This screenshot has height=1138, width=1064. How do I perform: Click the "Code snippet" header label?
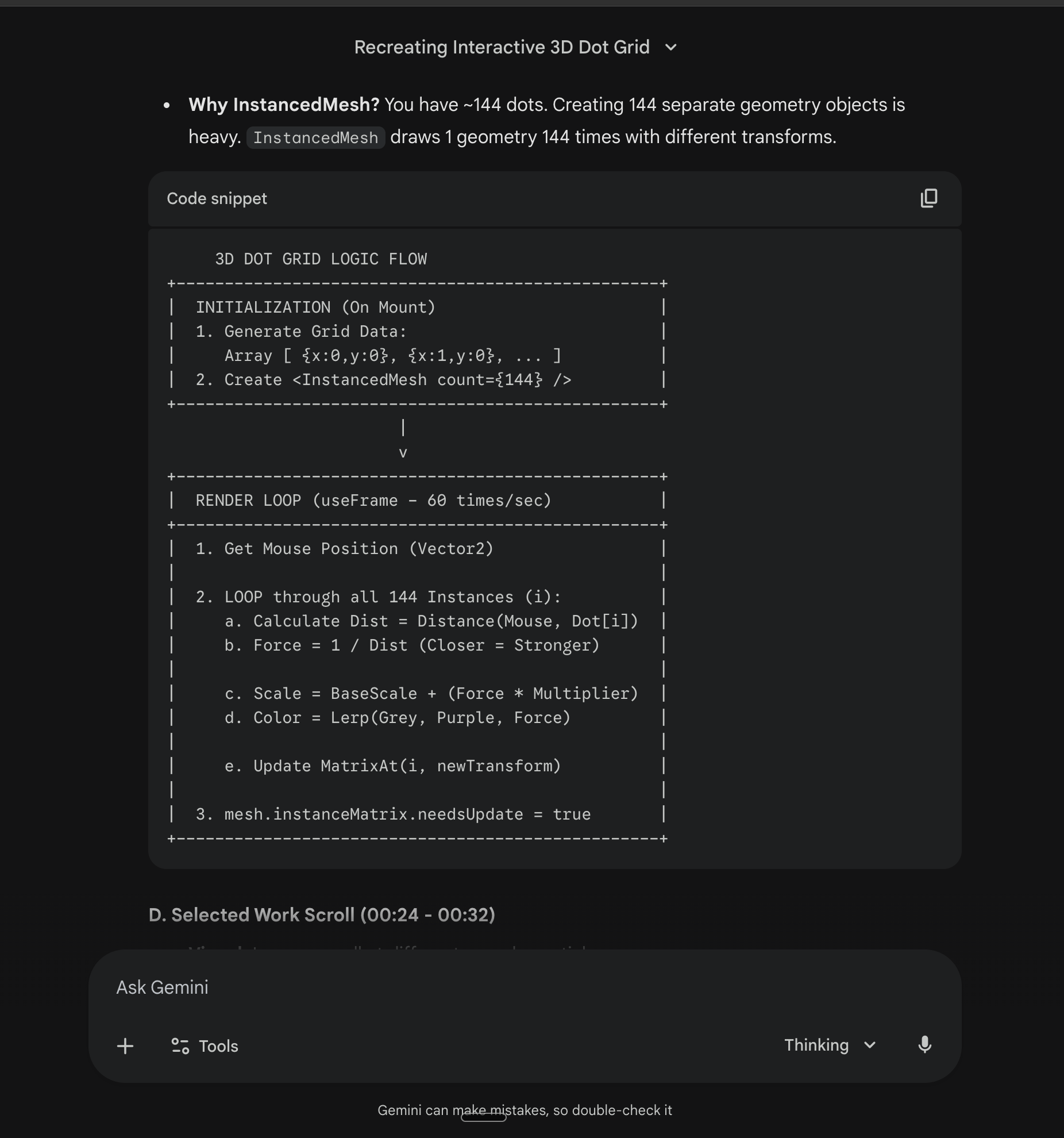click(x=217, y=198)
